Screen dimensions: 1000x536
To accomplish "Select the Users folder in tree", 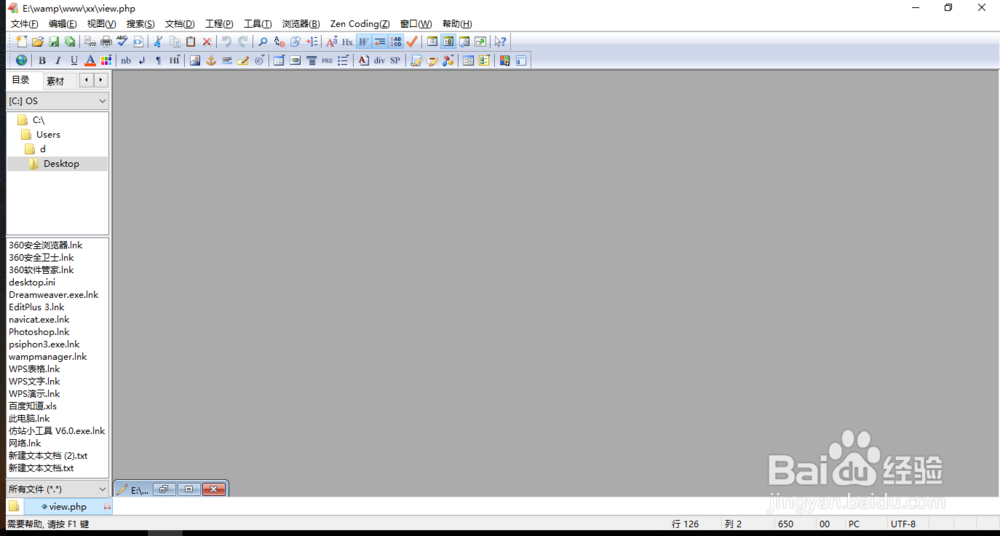I will [x=48, y=135].
